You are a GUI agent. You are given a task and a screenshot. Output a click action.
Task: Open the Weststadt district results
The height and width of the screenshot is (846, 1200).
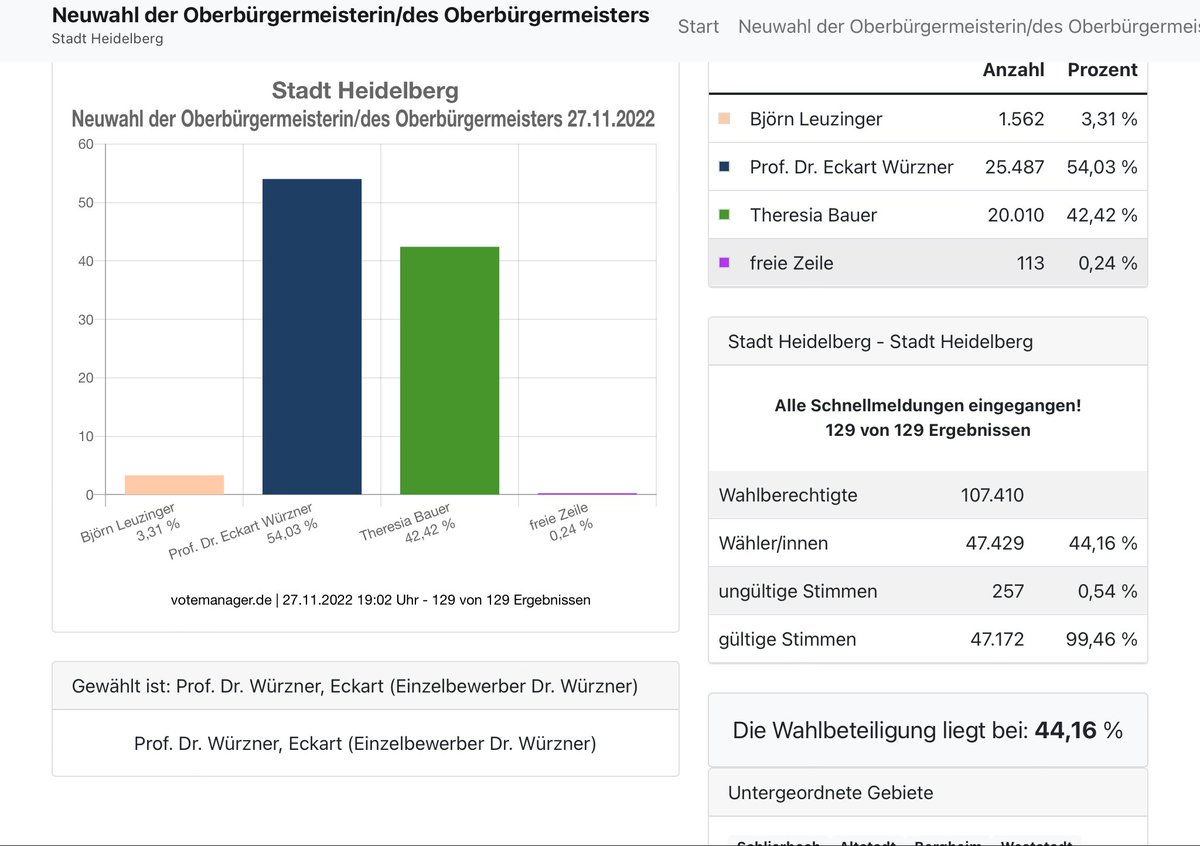[x=1037, y=842]
